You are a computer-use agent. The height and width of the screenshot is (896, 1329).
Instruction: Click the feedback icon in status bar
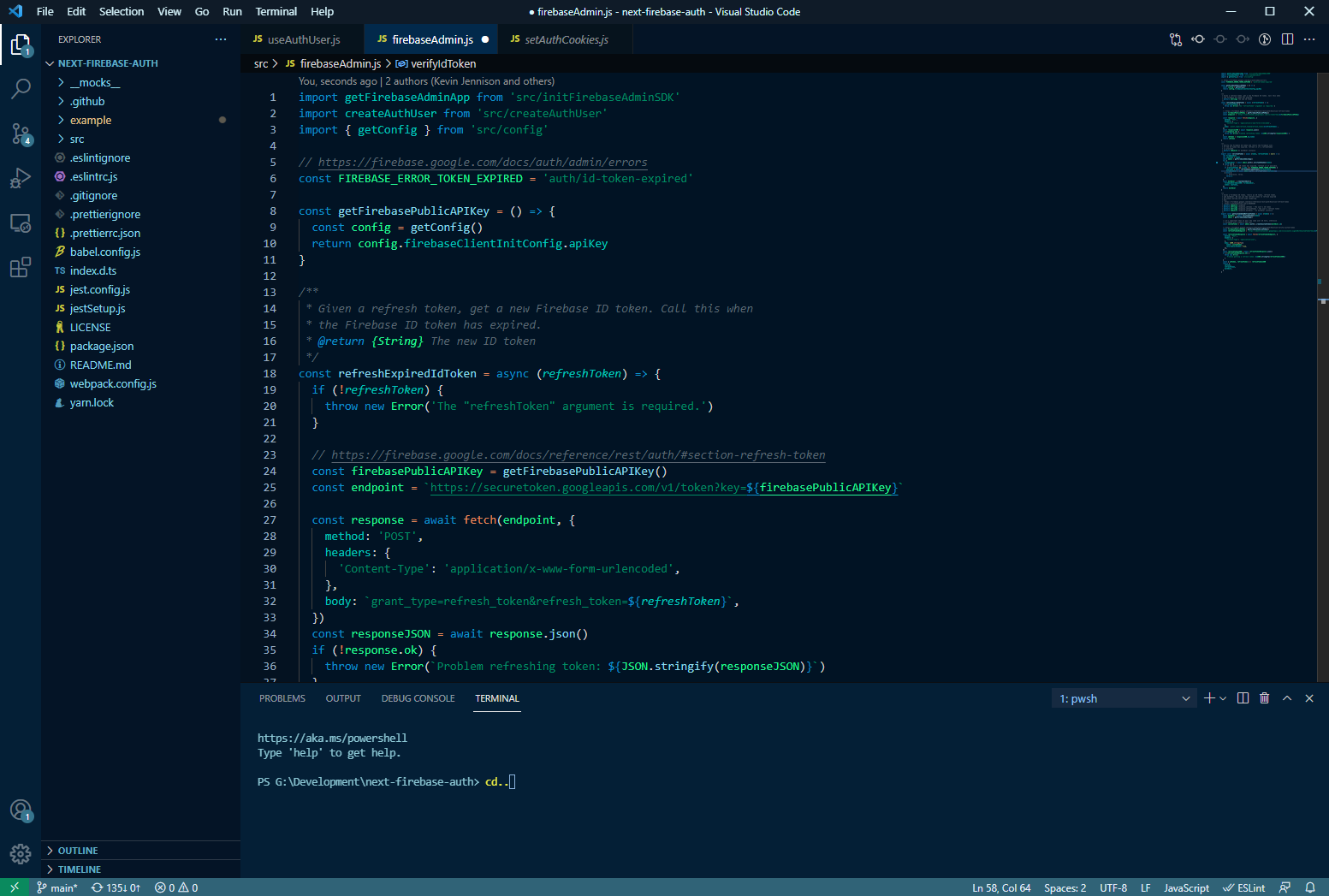pos(1285,887)
